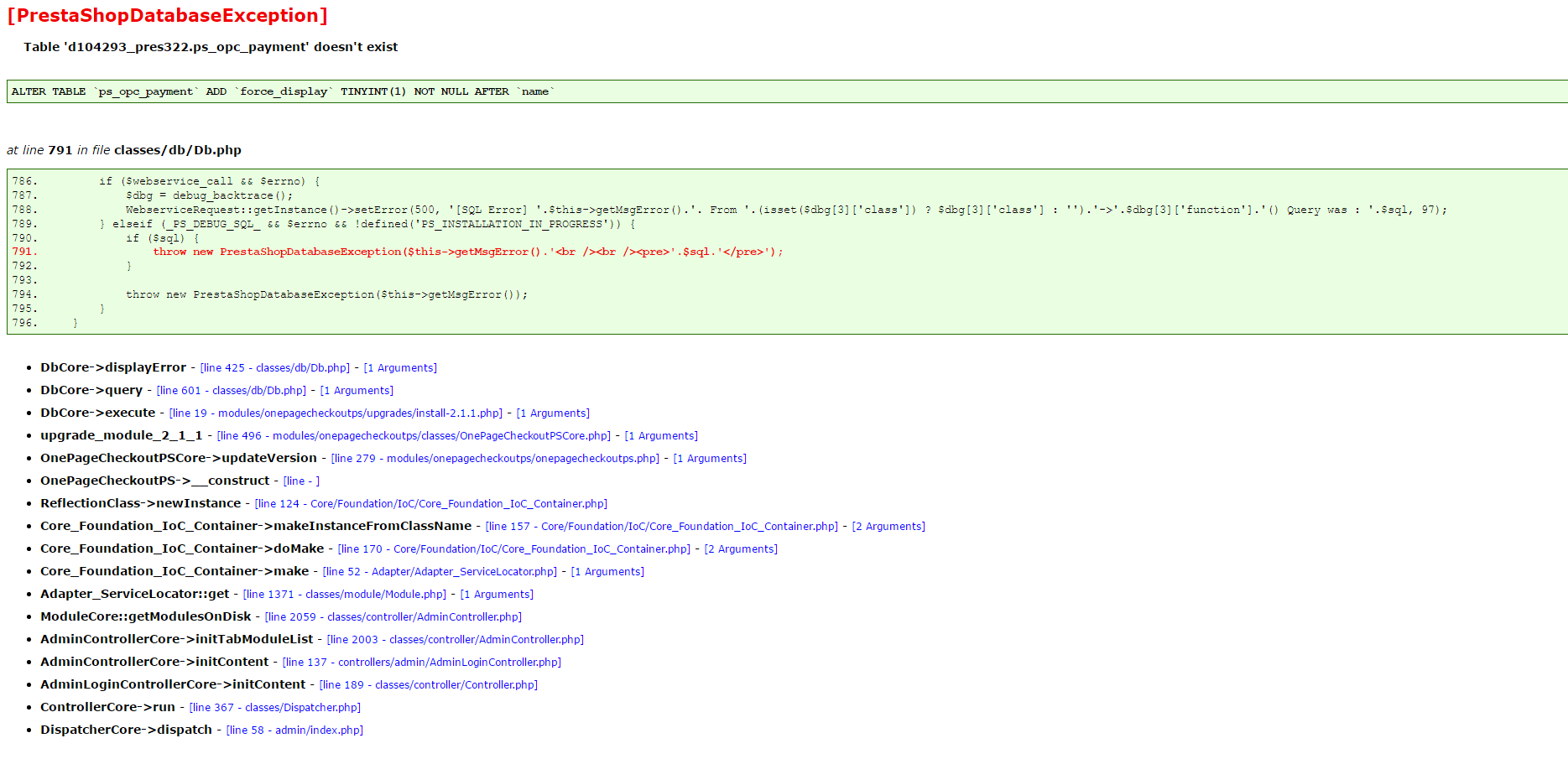Image resolution: width=1568 pixels, height=759 pixels.
Task: Click the 'upgrade_module_2_1_1' trace entry name
Action: (x=122, y=435)
